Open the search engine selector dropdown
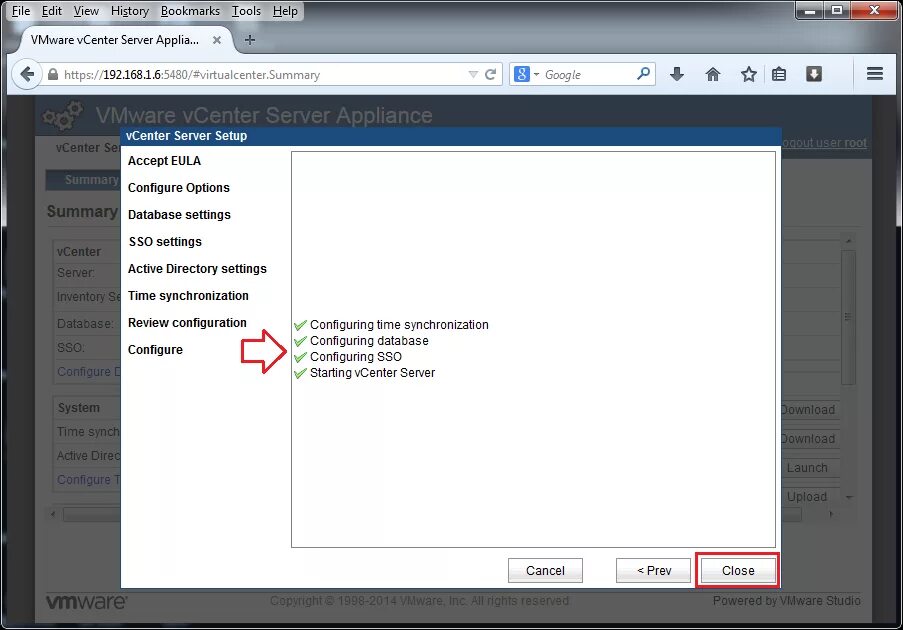 [535, 73]
